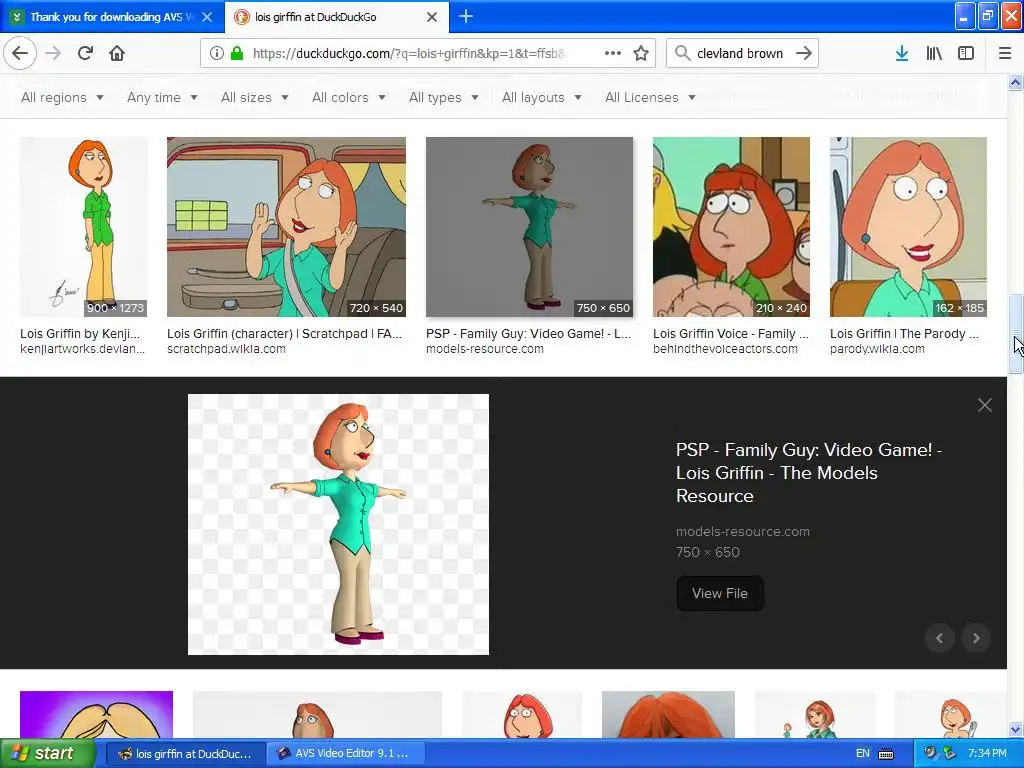Select the 900 × 1273 Lois standing thumbnail

(x=84, y=227)
